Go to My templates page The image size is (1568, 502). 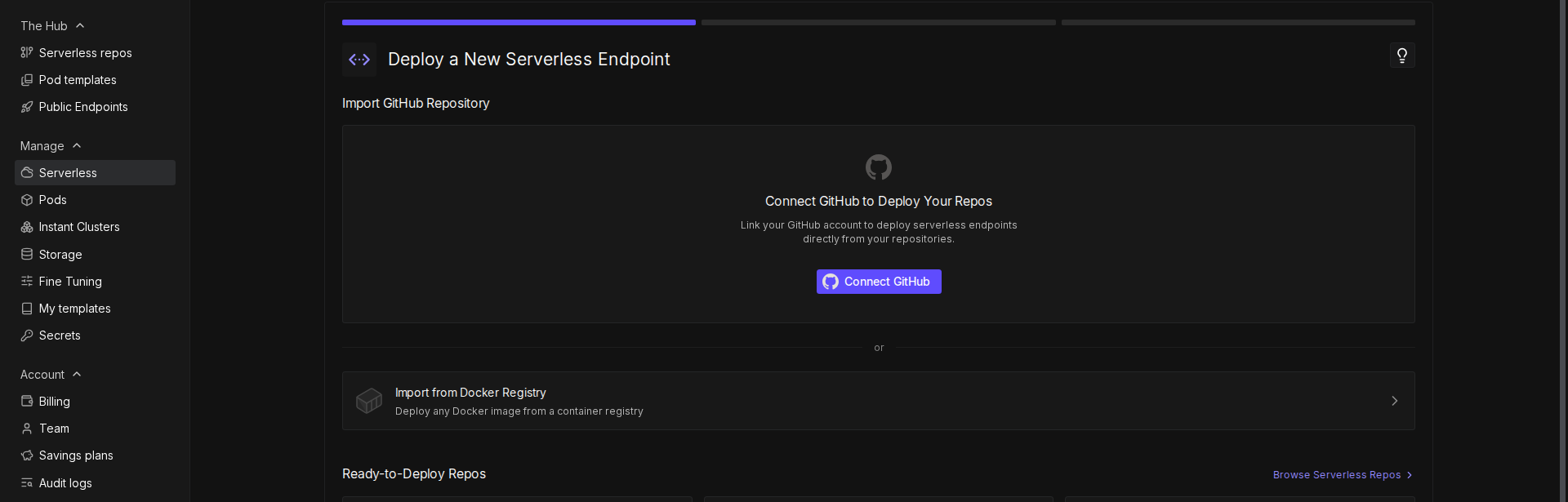(x=74, y=309)
